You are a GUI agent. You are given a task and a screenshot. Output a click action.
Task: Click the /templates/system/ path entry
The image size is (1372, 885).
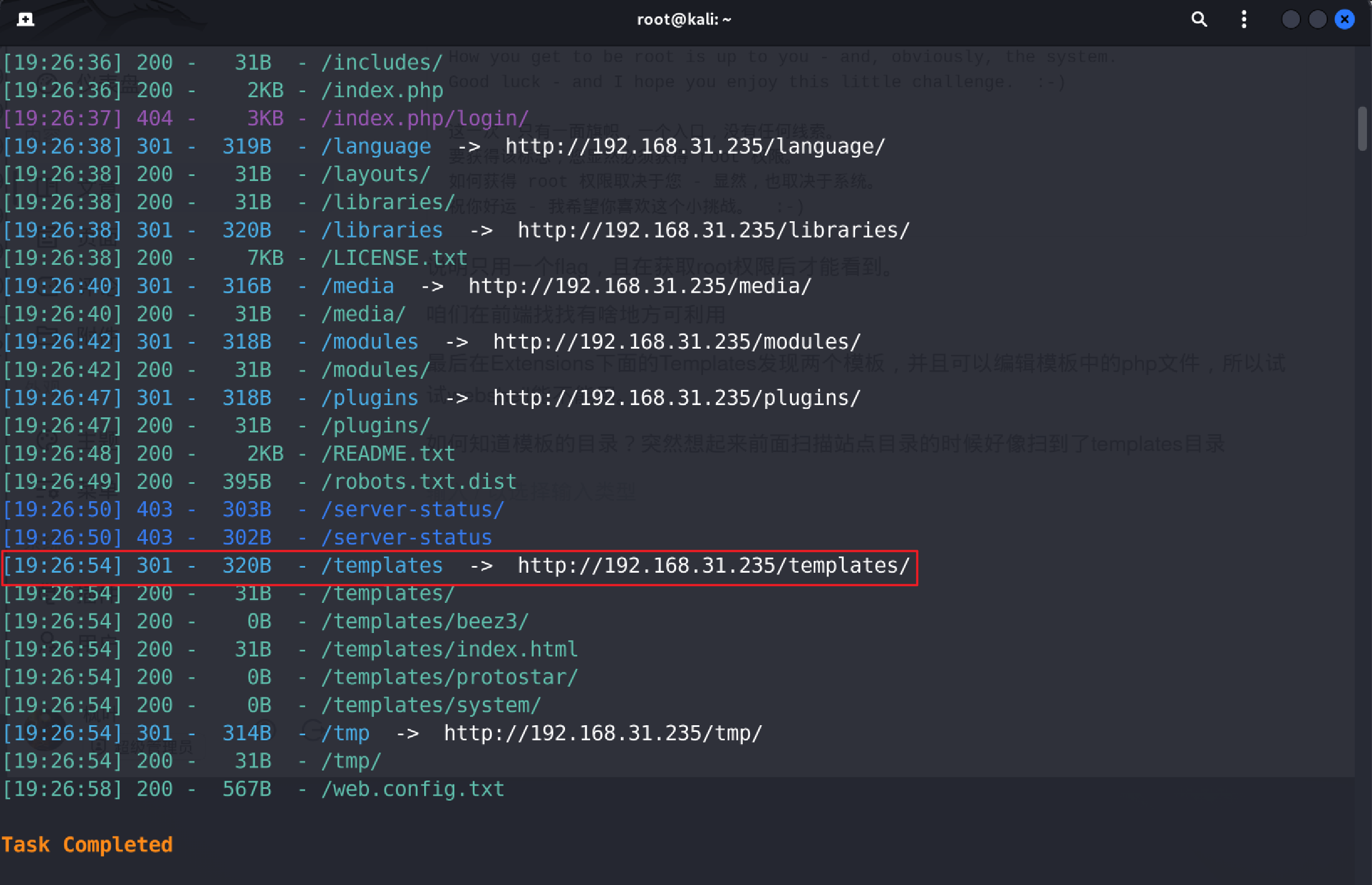[430, 705]
